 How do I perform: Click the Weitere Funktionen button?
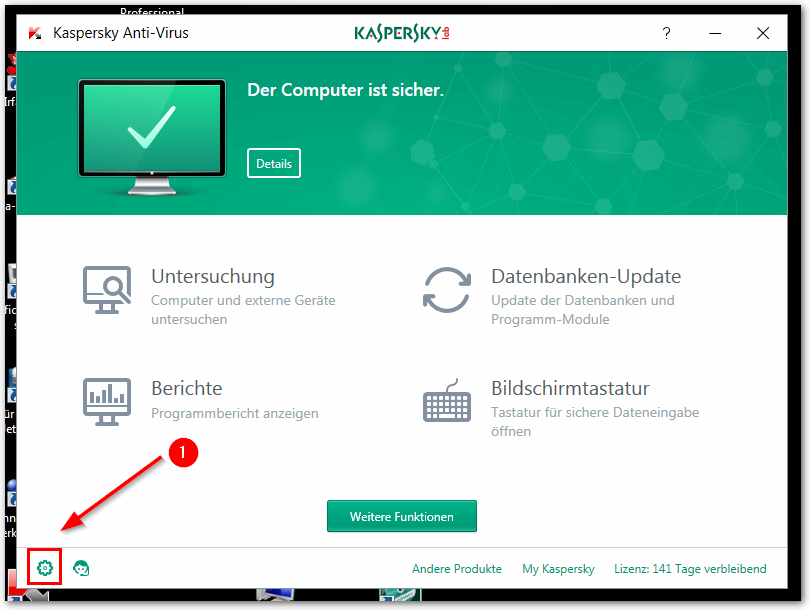(x=401, y=516)
